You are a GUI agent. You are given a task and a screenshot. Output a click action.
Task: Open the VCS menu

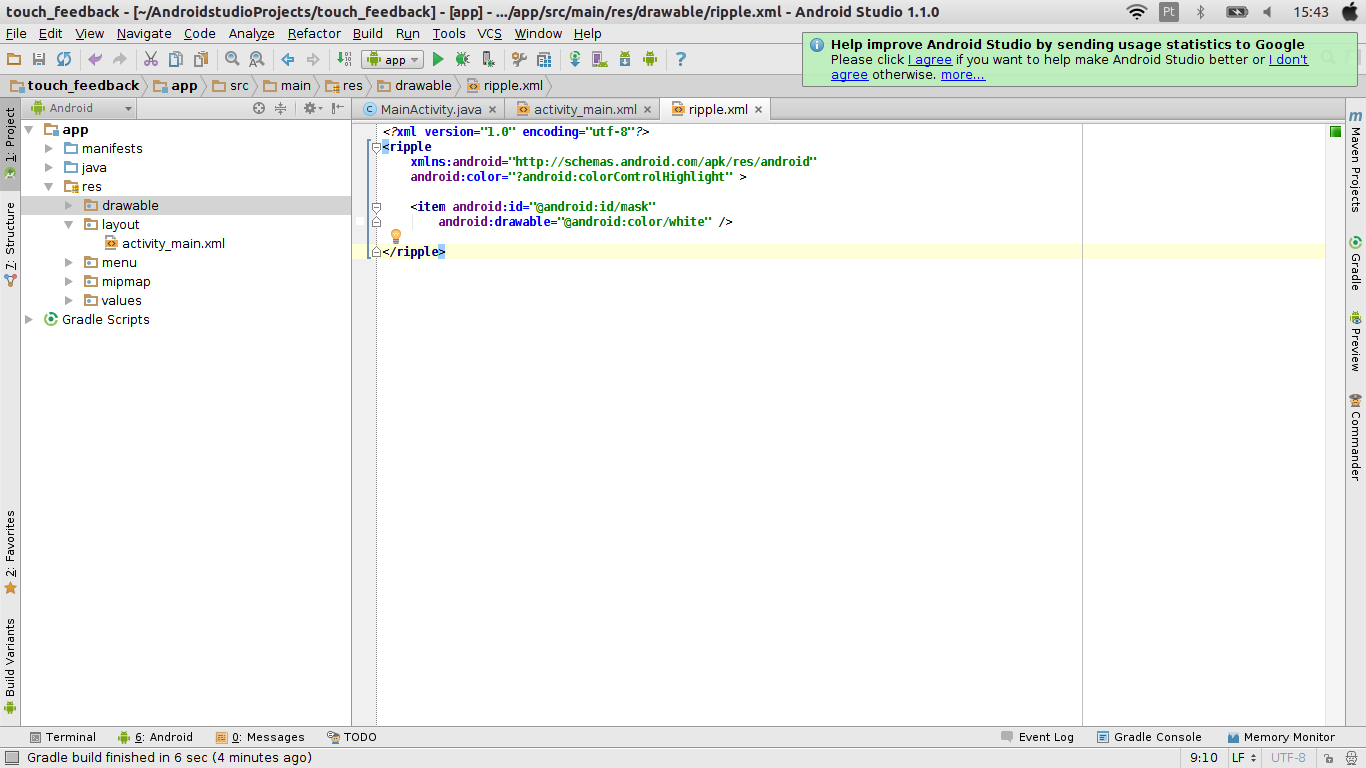pyautogui.click(x=489, y=33)
